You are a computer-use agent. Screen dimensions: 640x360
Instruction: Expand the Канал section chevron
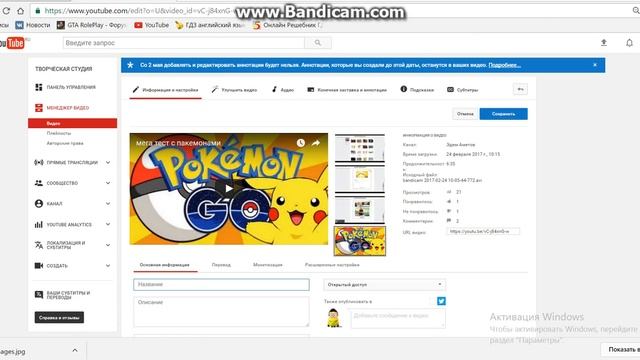click(108, 203)
